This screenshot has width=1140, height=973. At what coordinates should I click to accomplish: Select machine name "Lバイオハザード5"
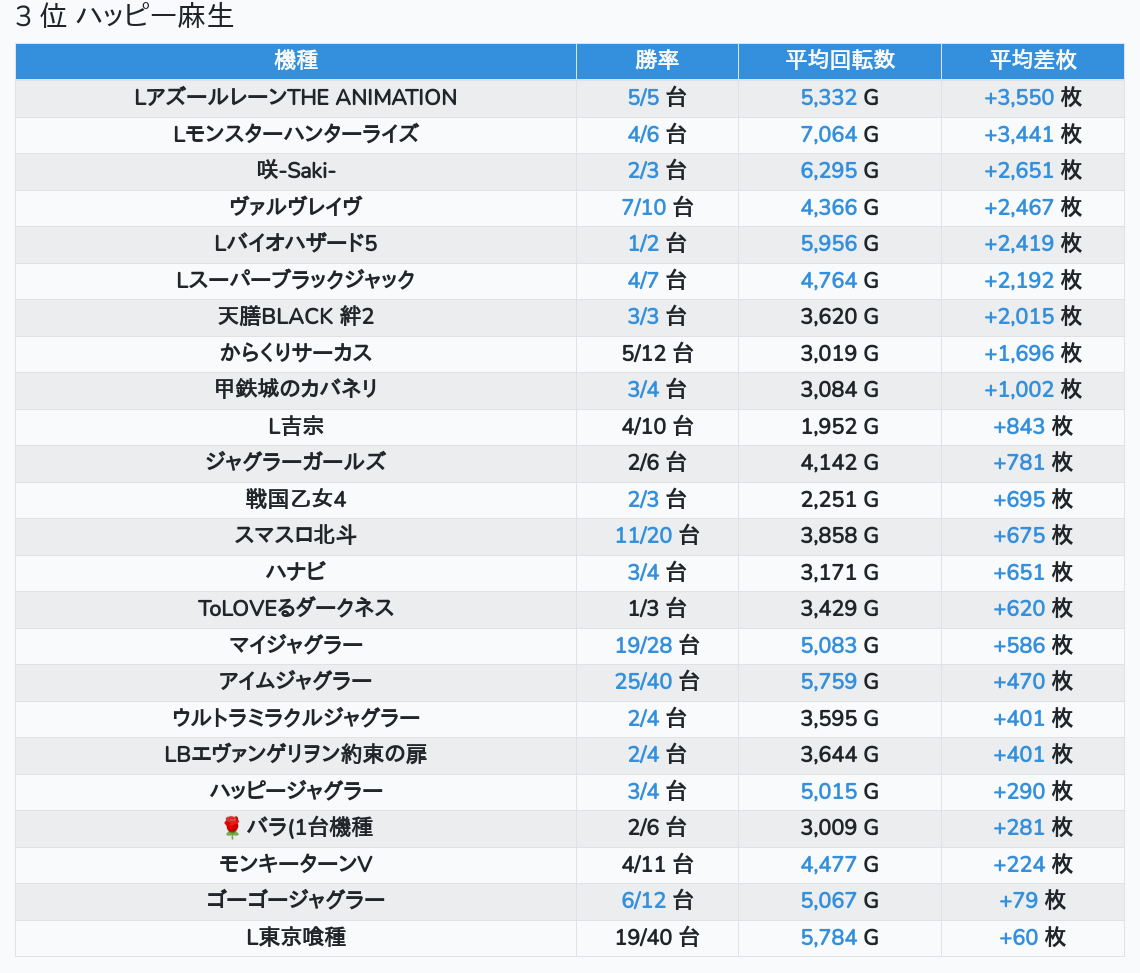tap(296, 244)
